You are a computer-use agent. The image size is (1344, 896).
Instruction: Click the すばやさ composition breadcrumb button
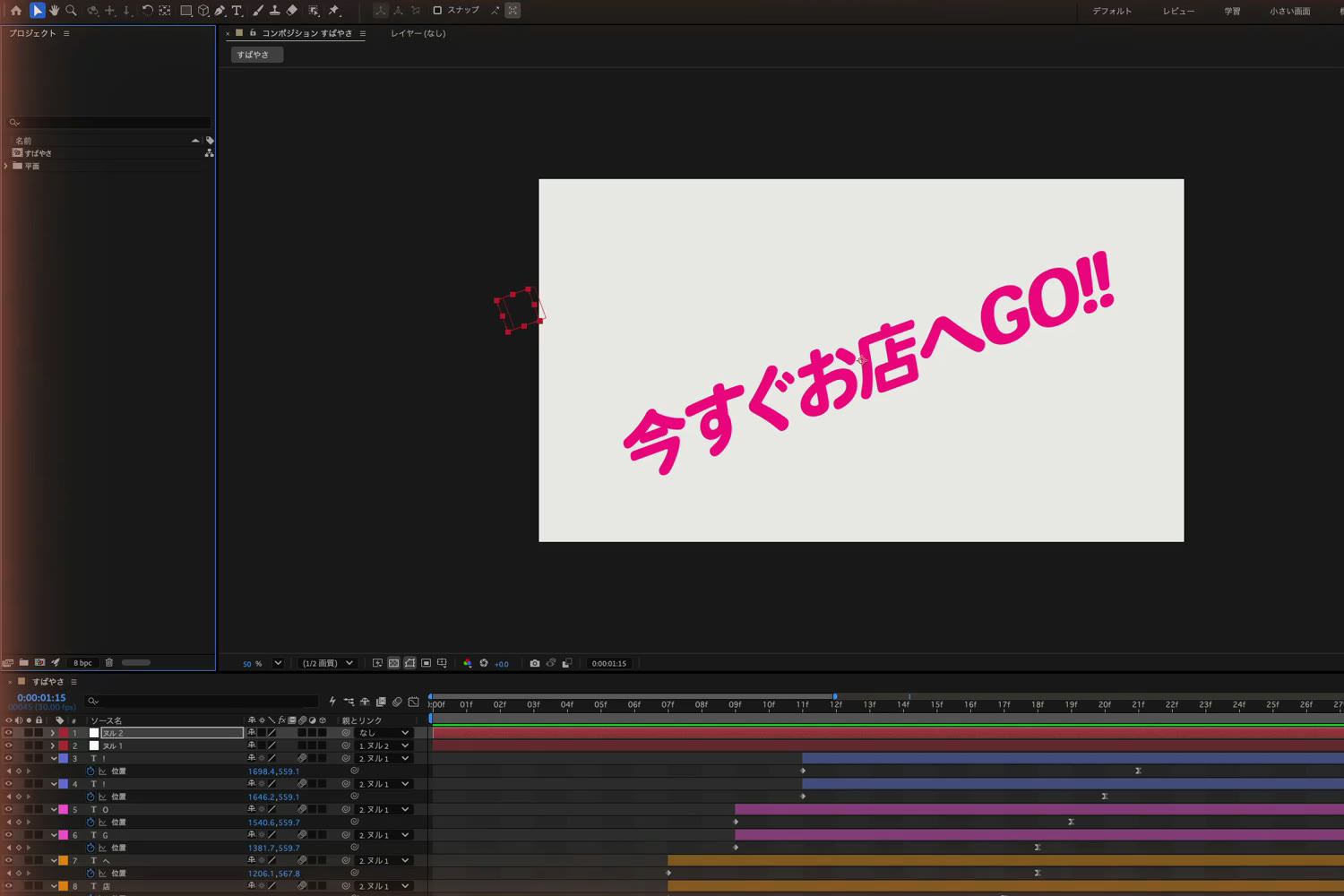[256, 55]
